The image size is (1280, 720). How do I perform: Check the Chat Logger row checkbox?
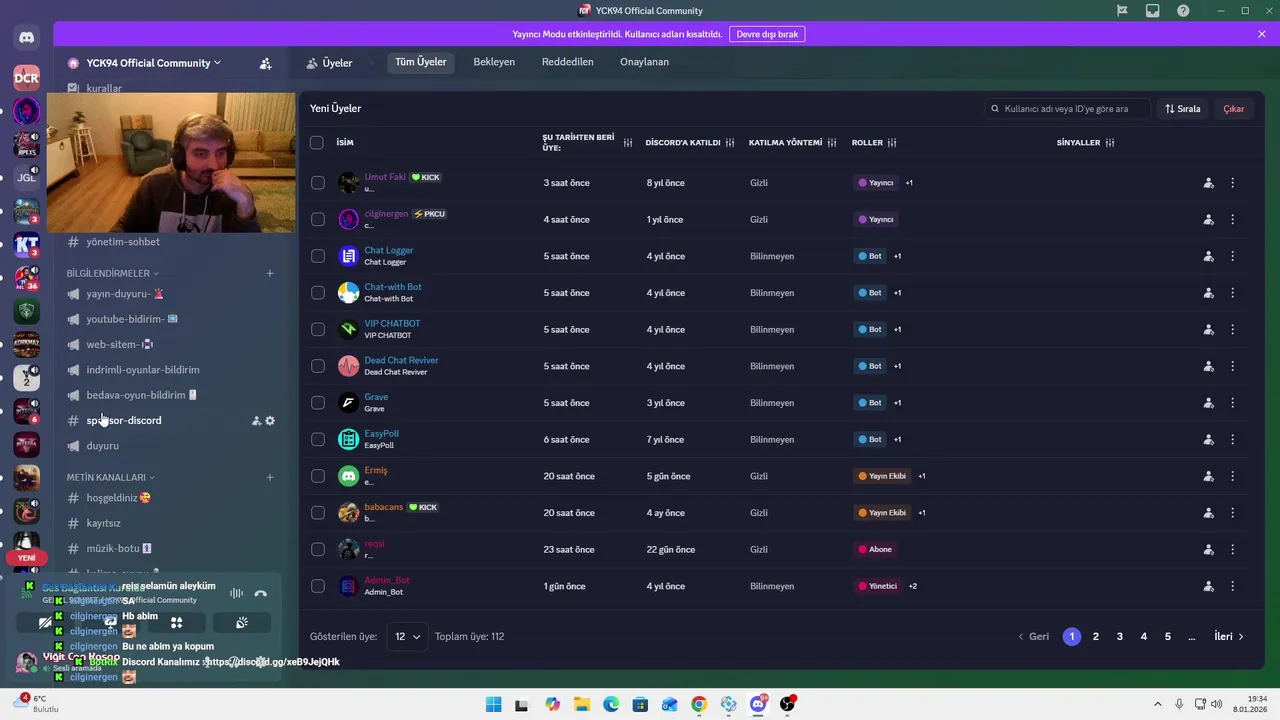317,256
